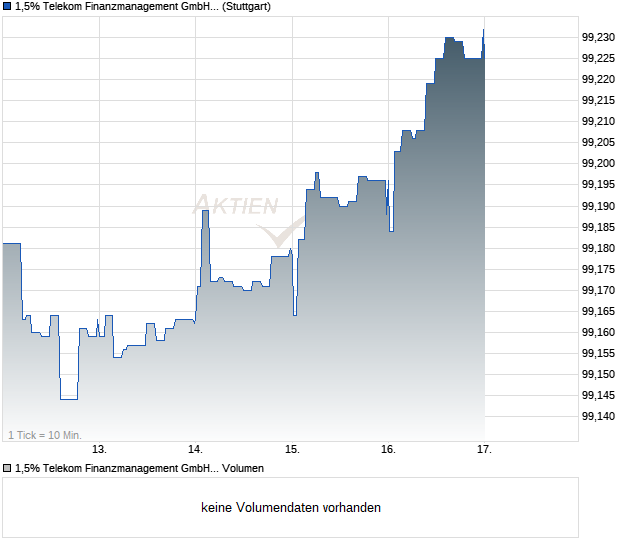Click the 99,215 price axis label
This screenshot has height=546, width=620.
(598, 100)
